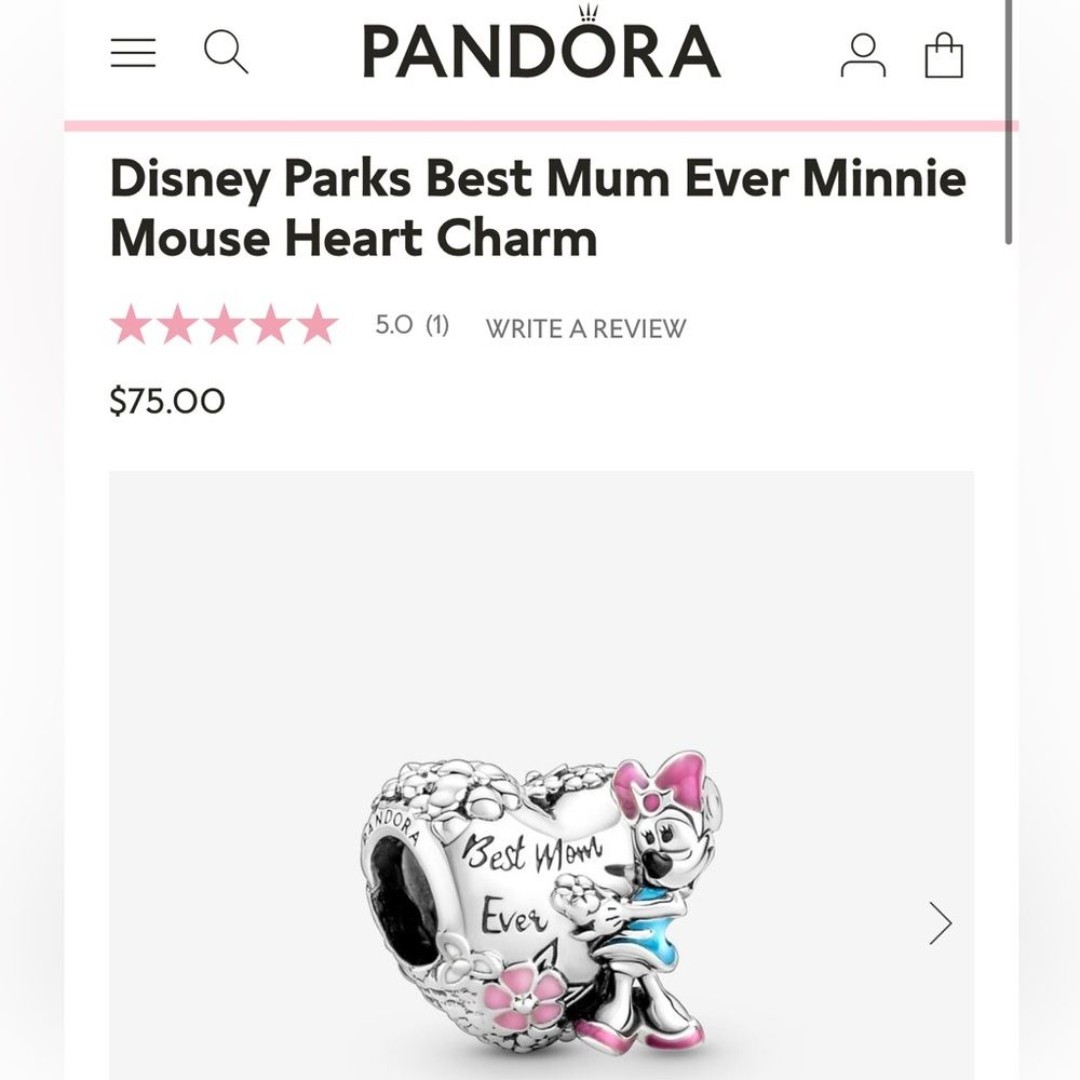Go to homepage via Pandora logo
The height and width of the screenshot is (1080, 1080).
541,44
